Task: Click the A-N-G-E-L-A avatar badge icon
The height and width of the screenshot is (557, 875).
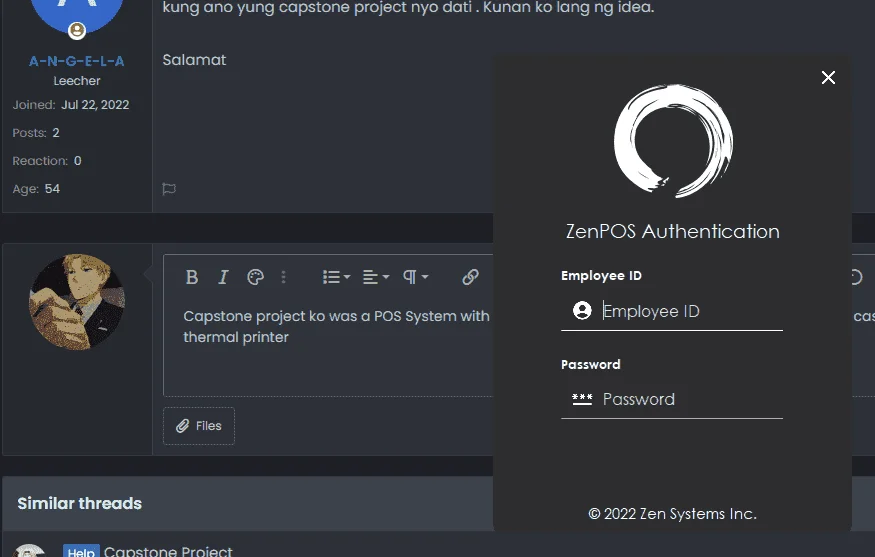Action: (77, 30)
